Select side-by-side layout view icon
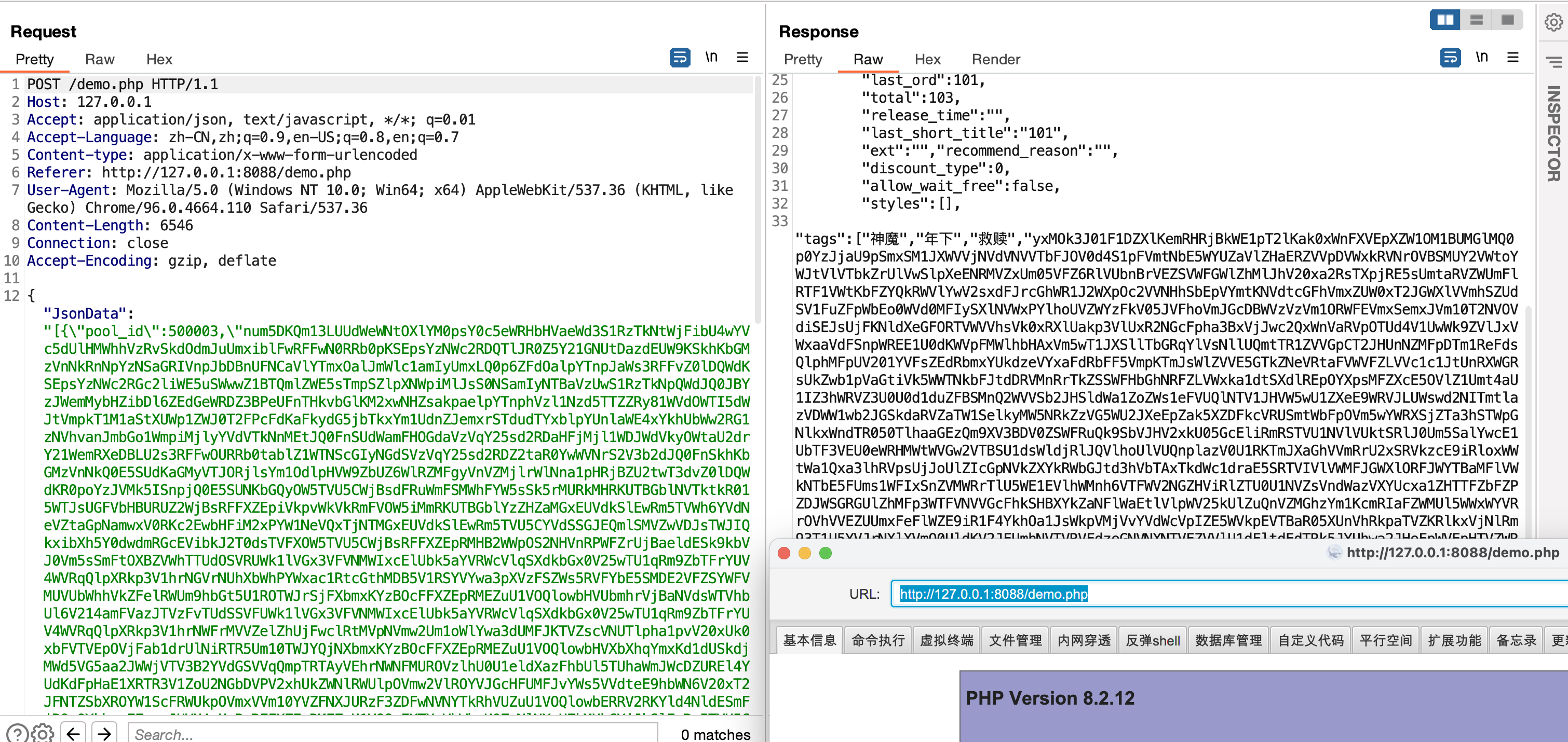The width and height of the screenshot is (1568, 742). click(x=1445, y=20)
